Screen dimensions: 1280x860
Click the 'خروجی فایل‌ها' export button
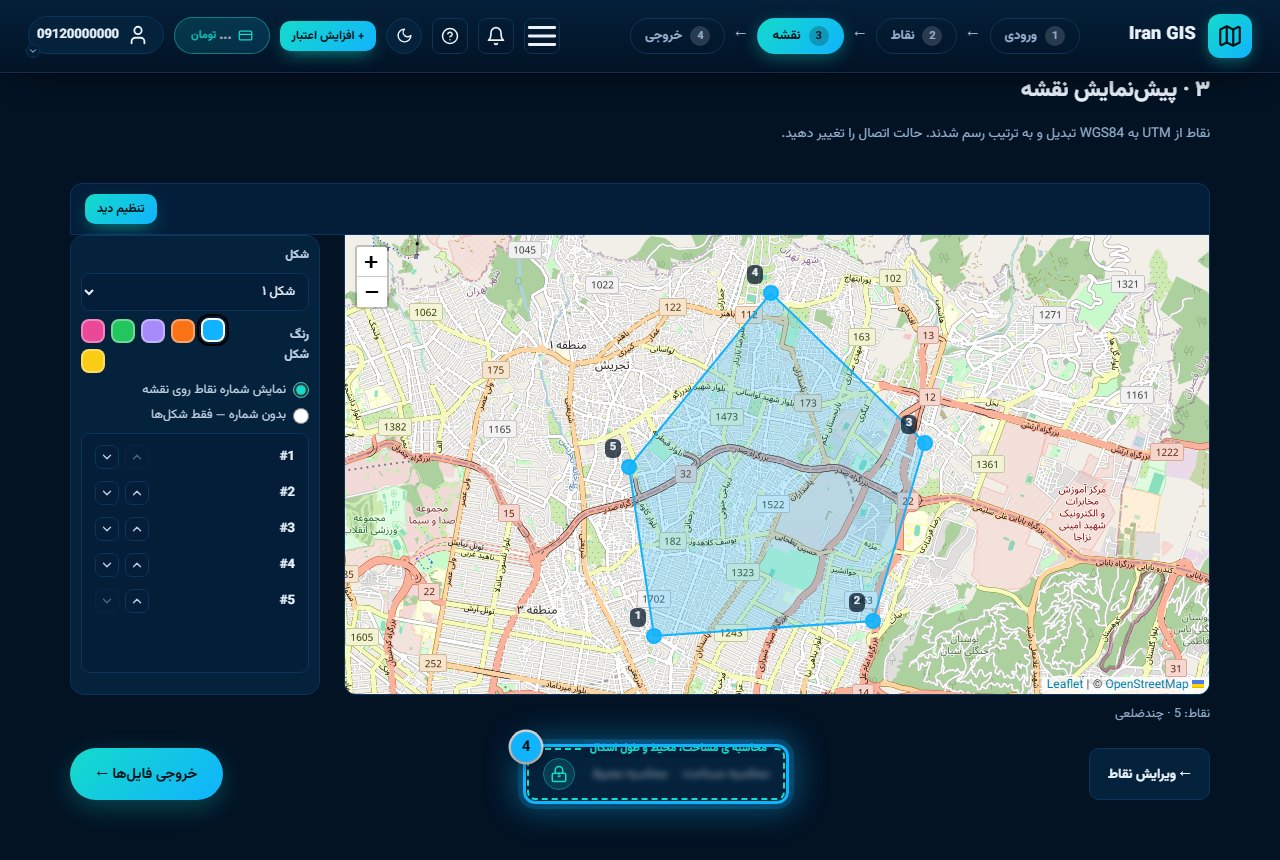pyautogui.click(x=146, y=774)
